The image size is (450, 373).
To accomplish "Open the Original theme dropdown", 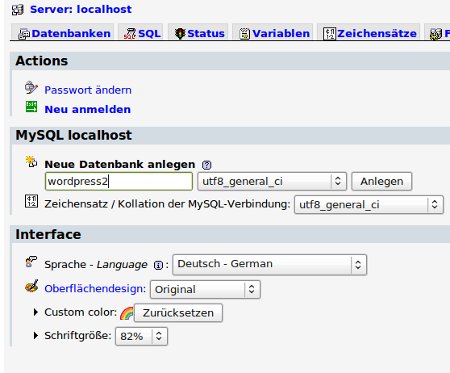I will tap(205, 289).
